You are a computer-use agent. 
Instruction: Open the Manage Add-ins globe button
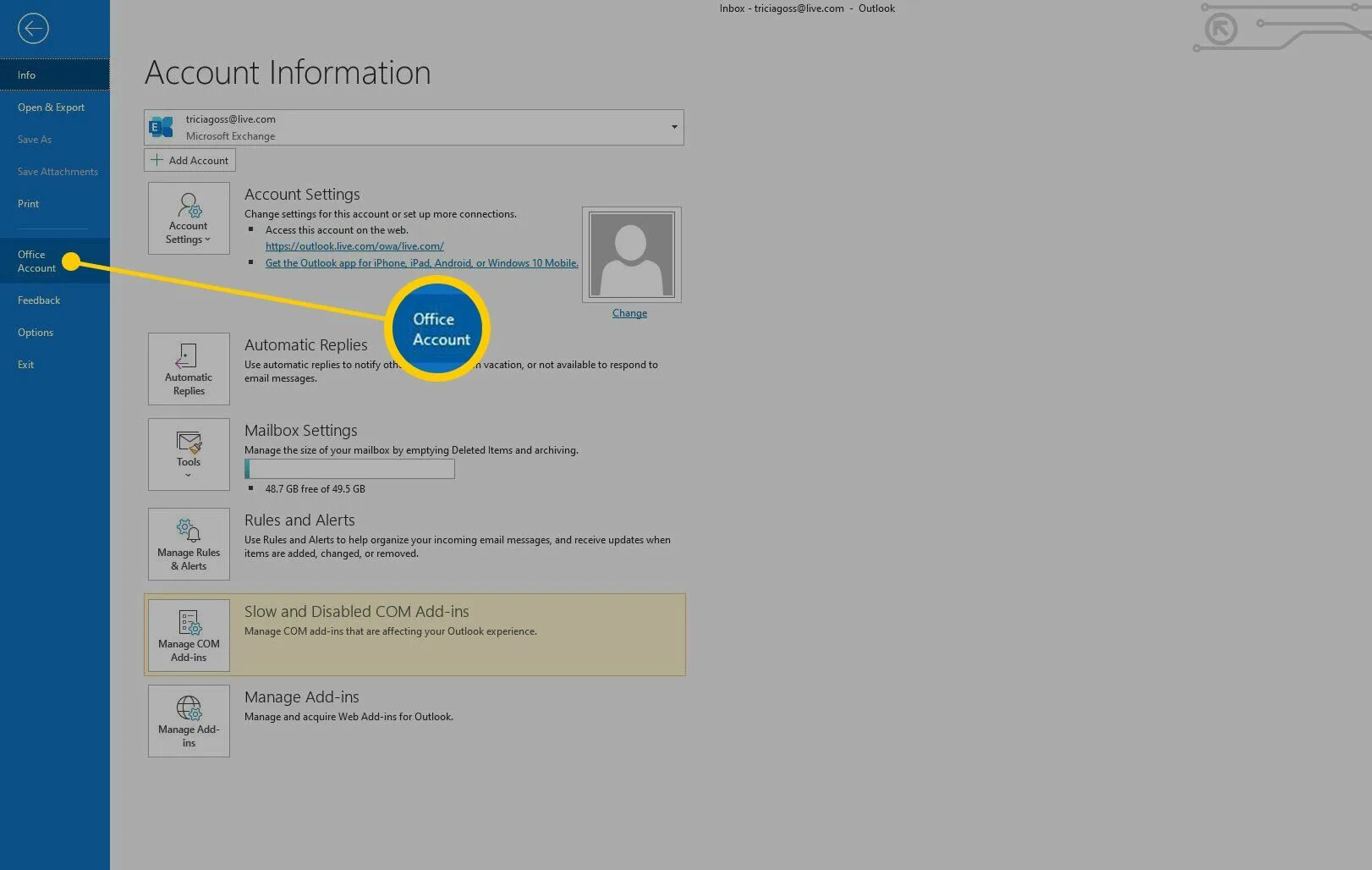pyautogui.click(x=189, y=721)
